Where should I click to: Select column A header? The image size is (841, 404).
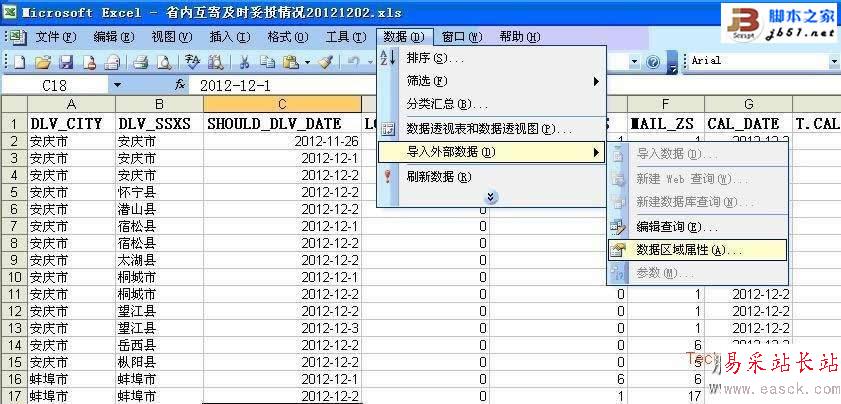pos(71,104)
